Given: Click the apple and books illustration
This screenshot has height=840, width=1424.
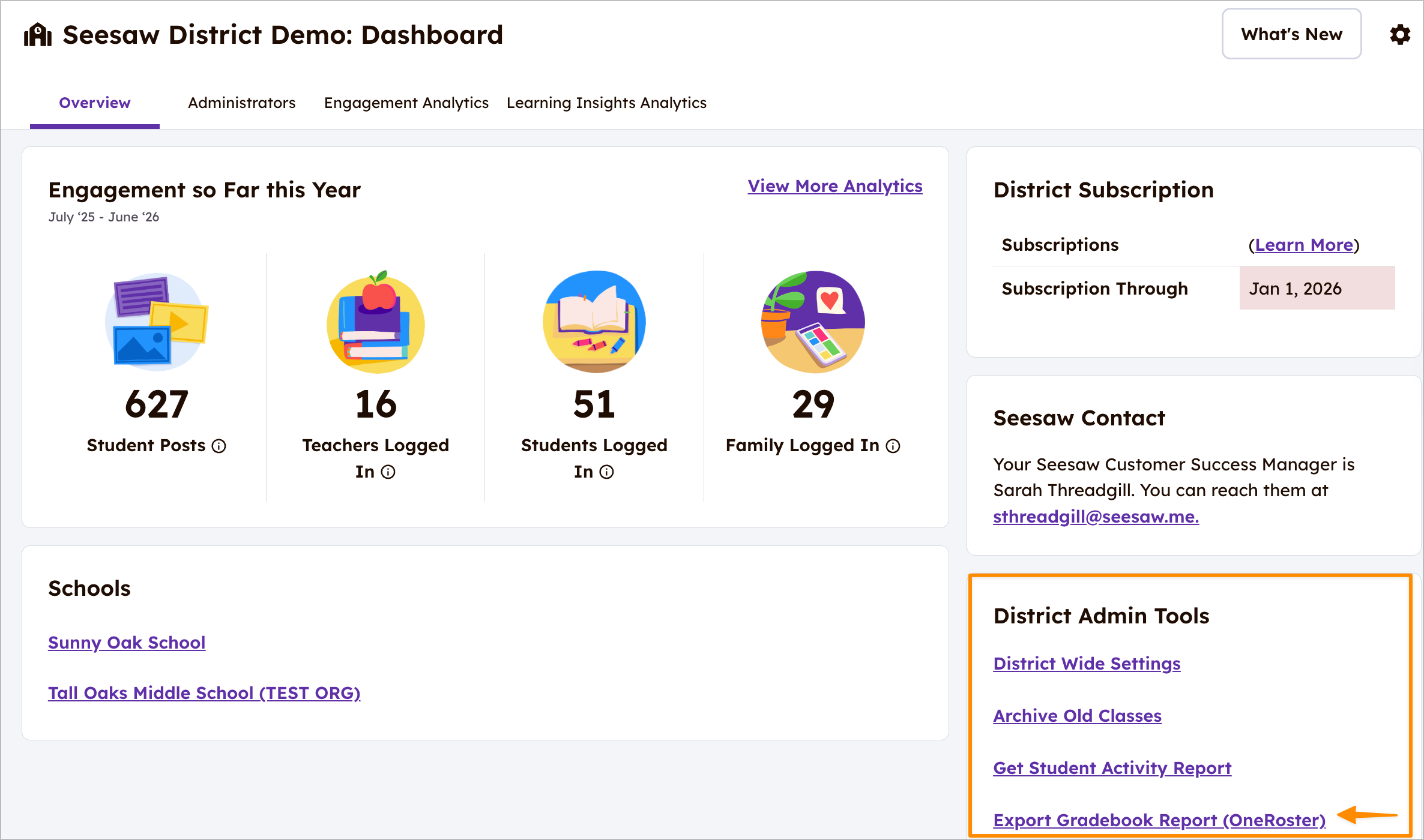Looking at the screenshot, I should coord(376,322).
